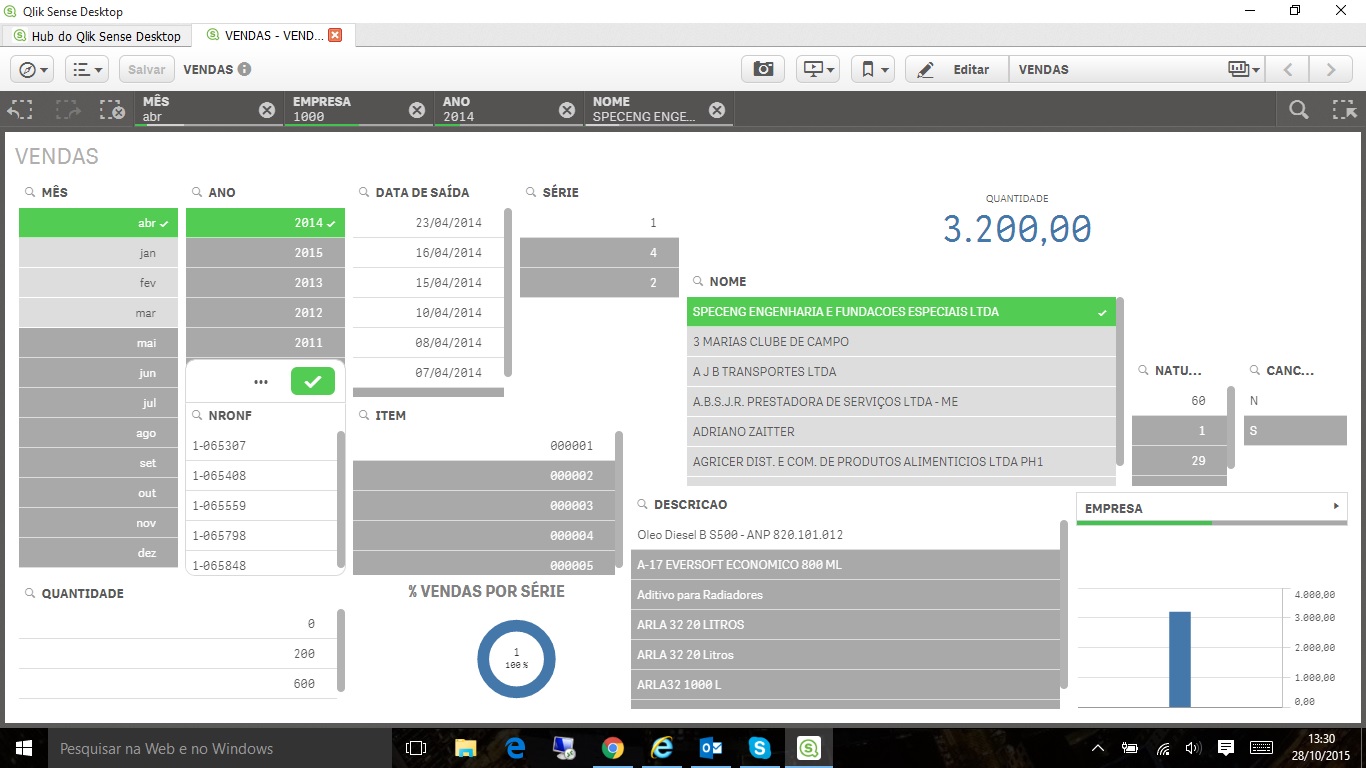Viewport: 1366px width, 768px height.
Task: Select month mai in MÊS list
Action: coord(98,343)
